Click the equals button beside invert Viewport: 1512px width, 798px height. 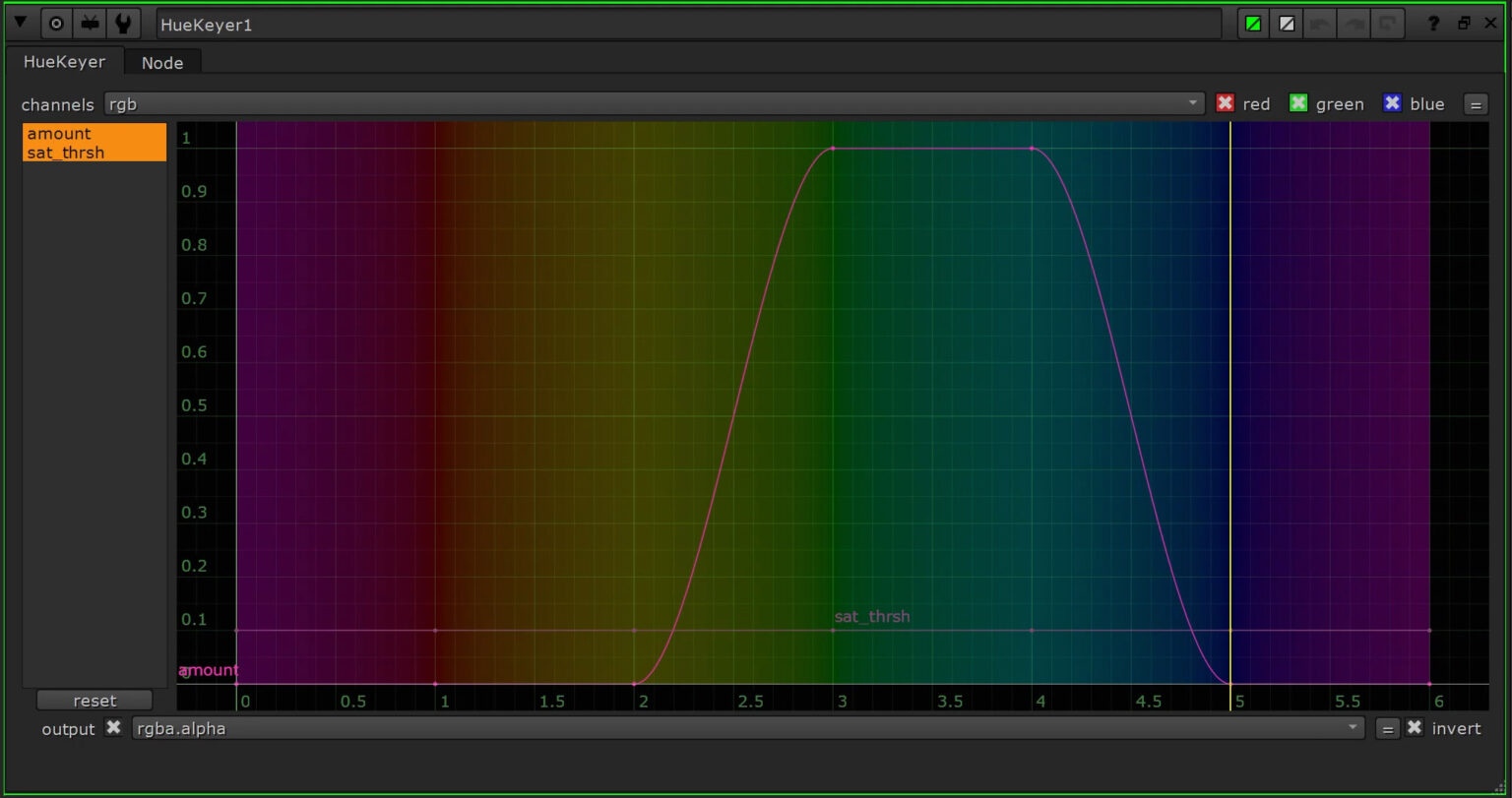tap(1387, 728)
